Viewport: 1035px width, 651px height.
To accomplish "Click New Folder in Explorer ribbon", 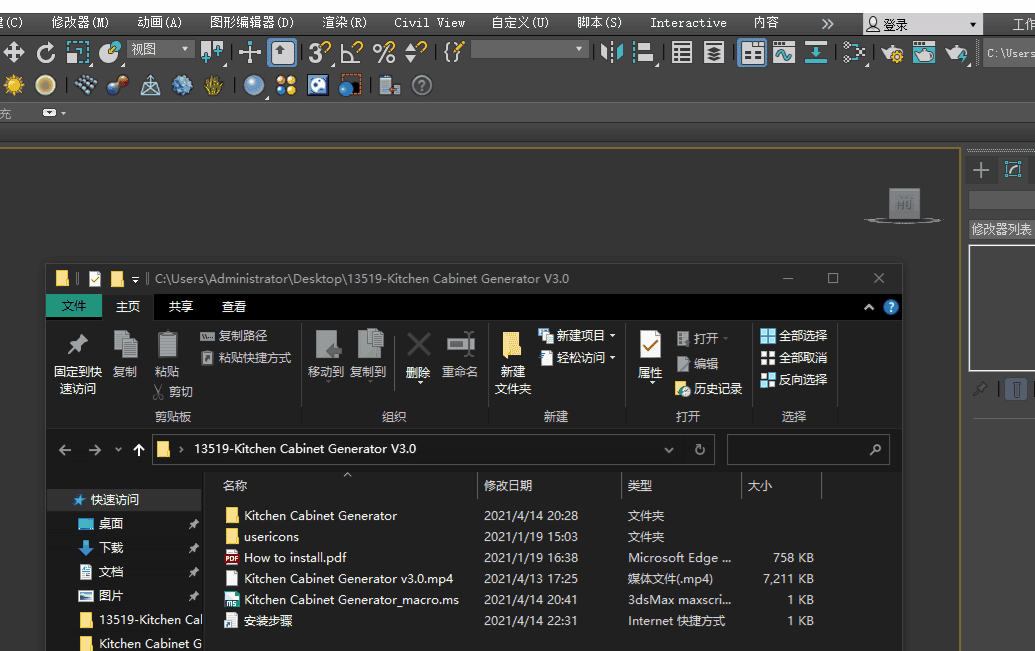I will click(x=513, y=362).
